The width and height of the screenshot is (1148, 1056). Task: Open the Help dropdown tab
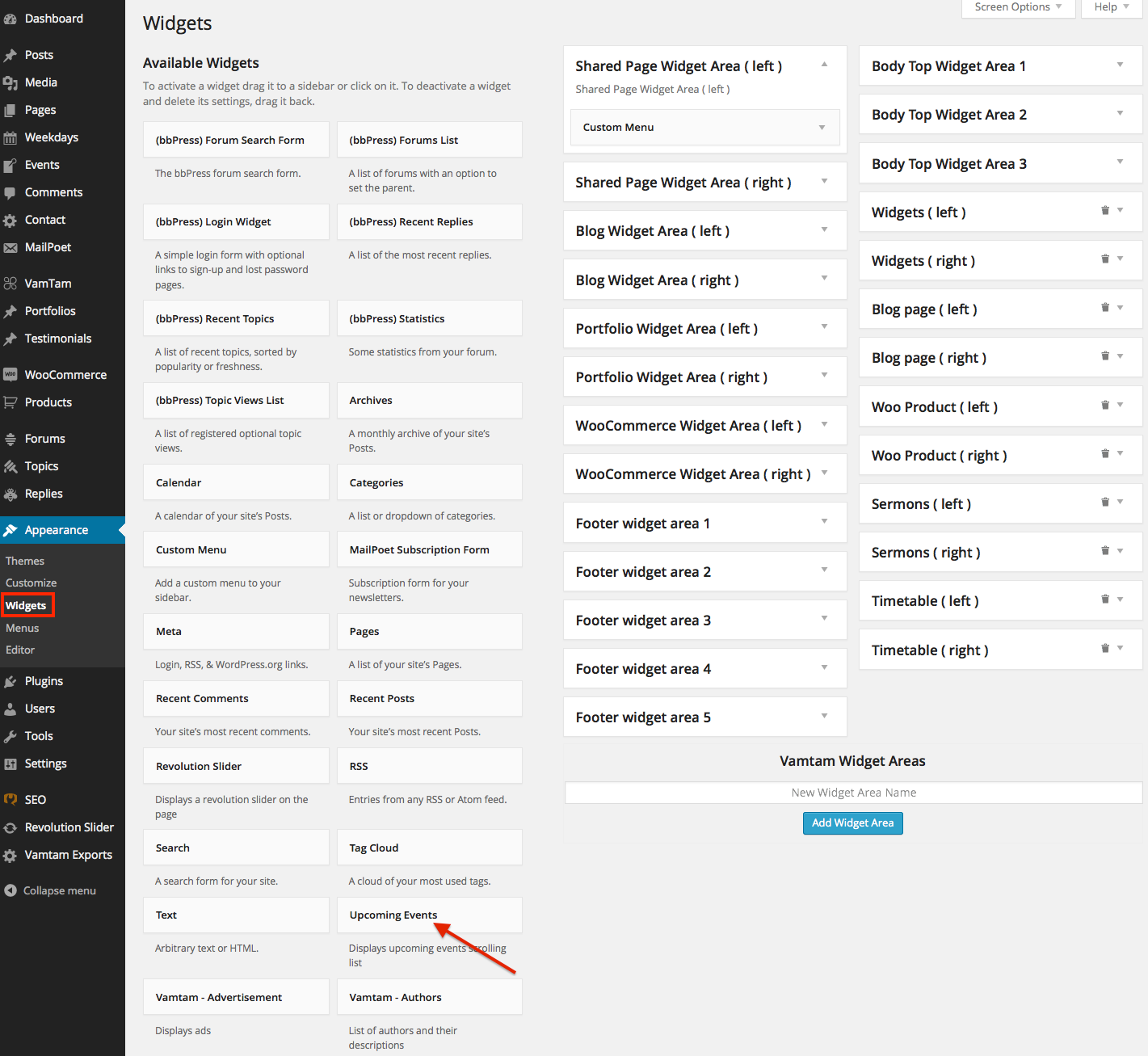pos(1112,7)
